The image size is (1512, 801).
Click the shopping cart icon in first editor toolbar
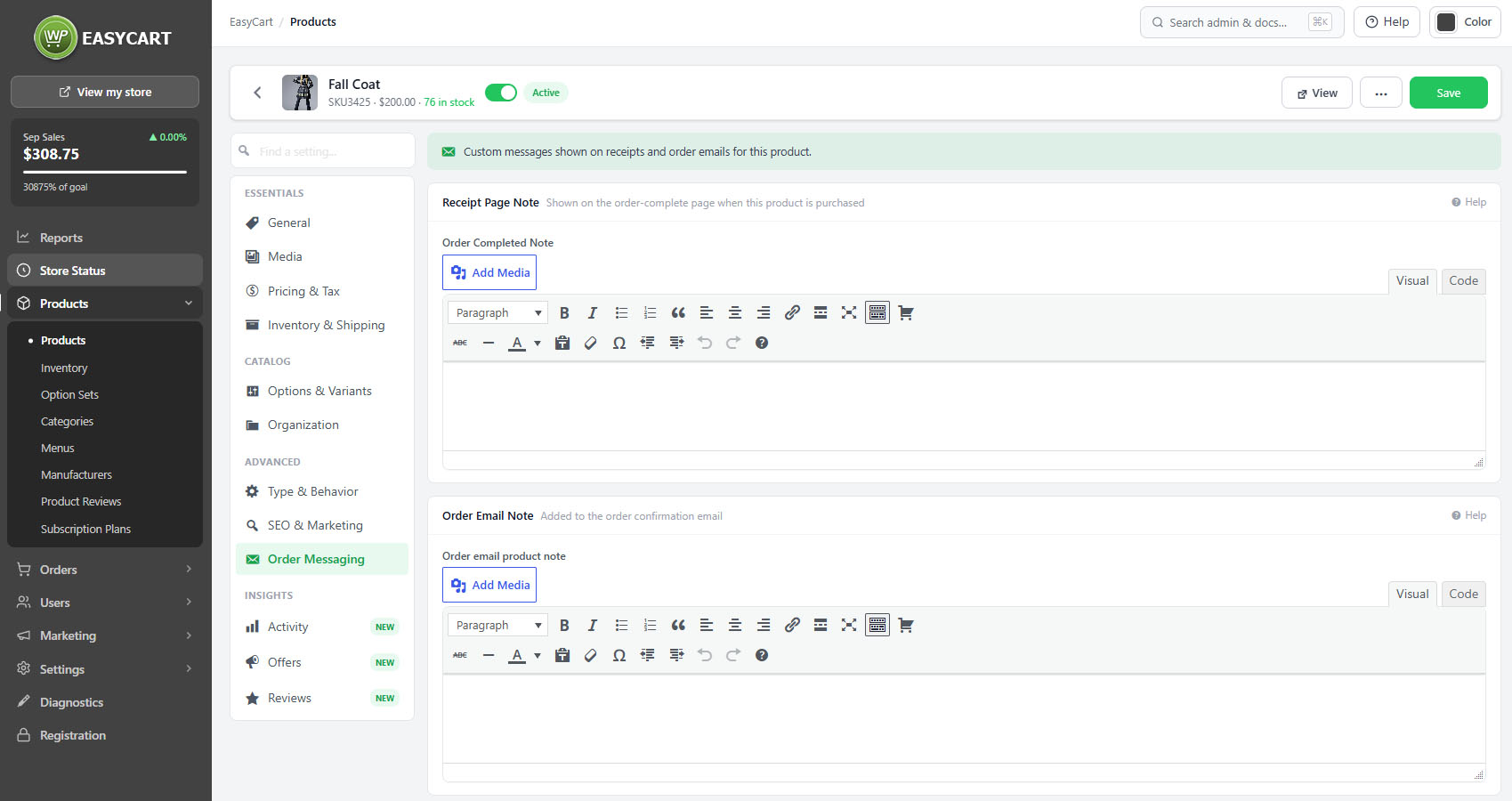pyautogui.click(x=906, y=313)
